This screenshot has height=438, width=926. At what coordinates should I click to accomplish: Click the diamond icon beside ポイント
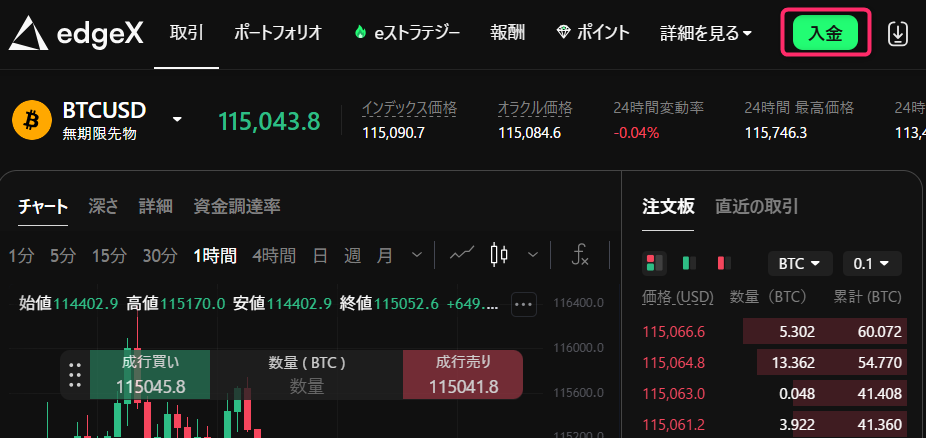[x=563, y=33]
